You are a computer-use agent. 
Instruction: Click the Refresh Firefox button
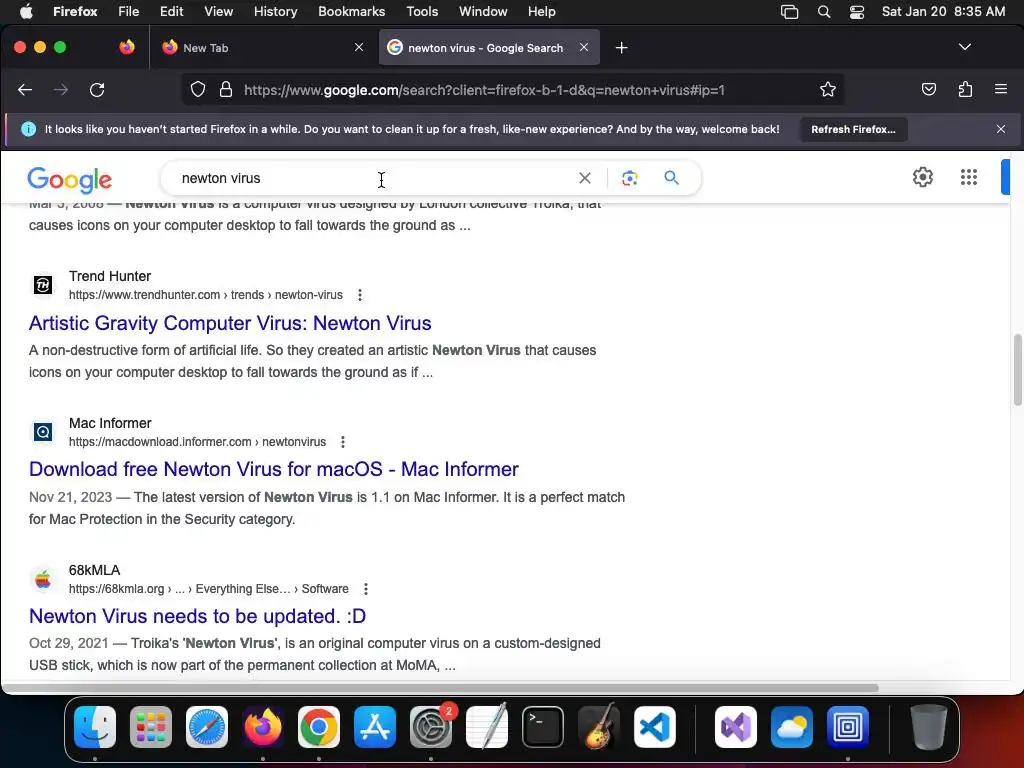click(x=853, y=129)
